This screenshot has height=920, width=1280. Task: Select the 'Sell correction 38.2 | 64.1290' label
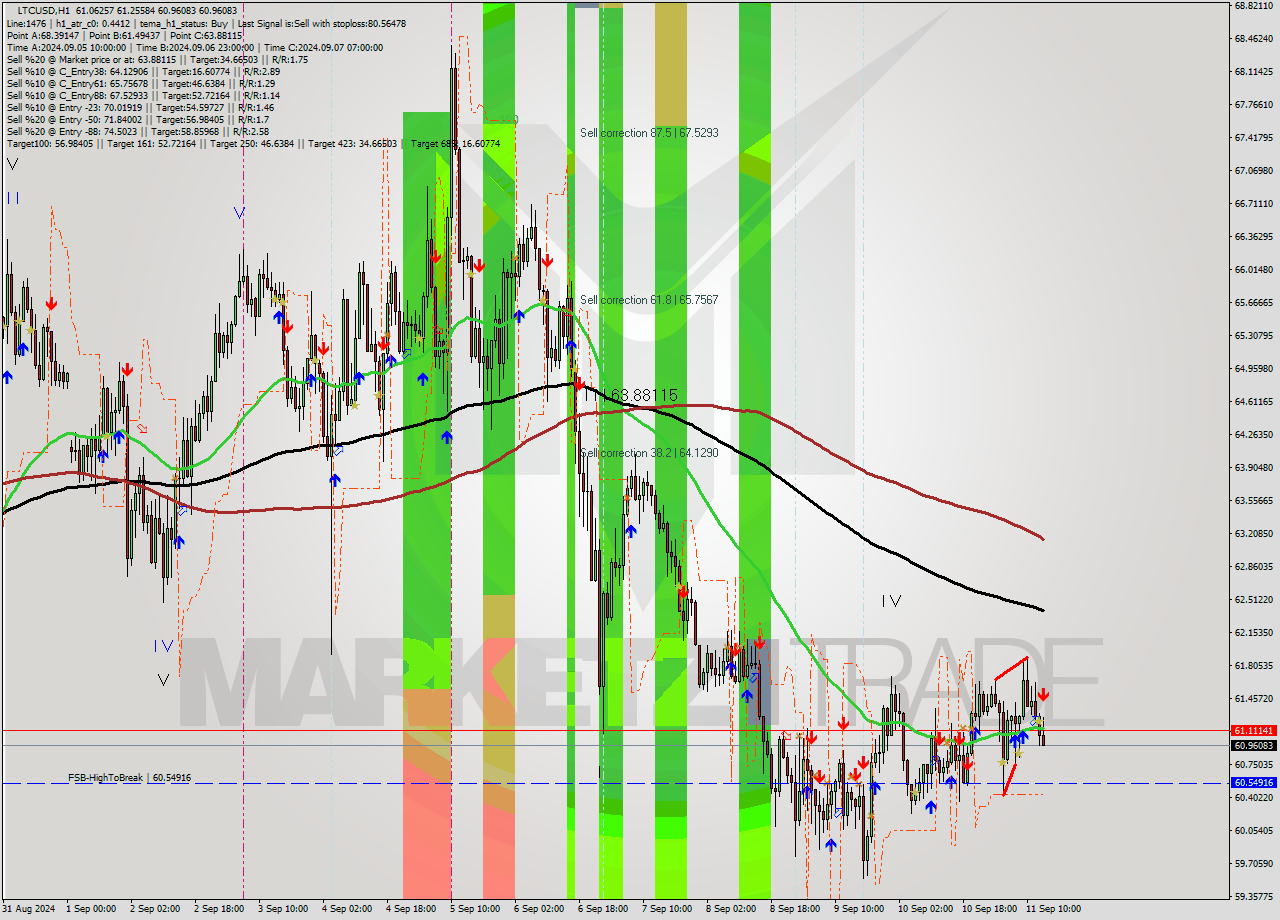(649, 453)
